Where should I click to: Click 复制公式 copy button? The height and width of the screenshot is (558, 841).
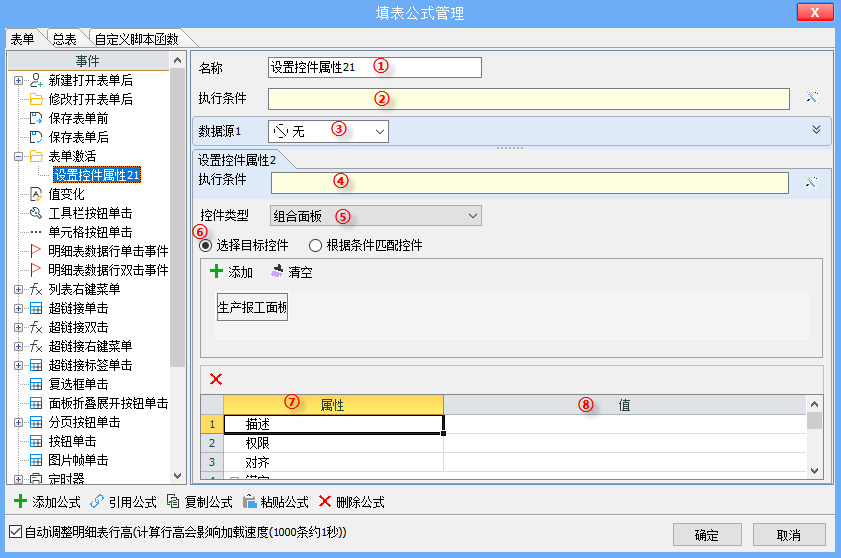pyautogui.click(x=200, y=502)
